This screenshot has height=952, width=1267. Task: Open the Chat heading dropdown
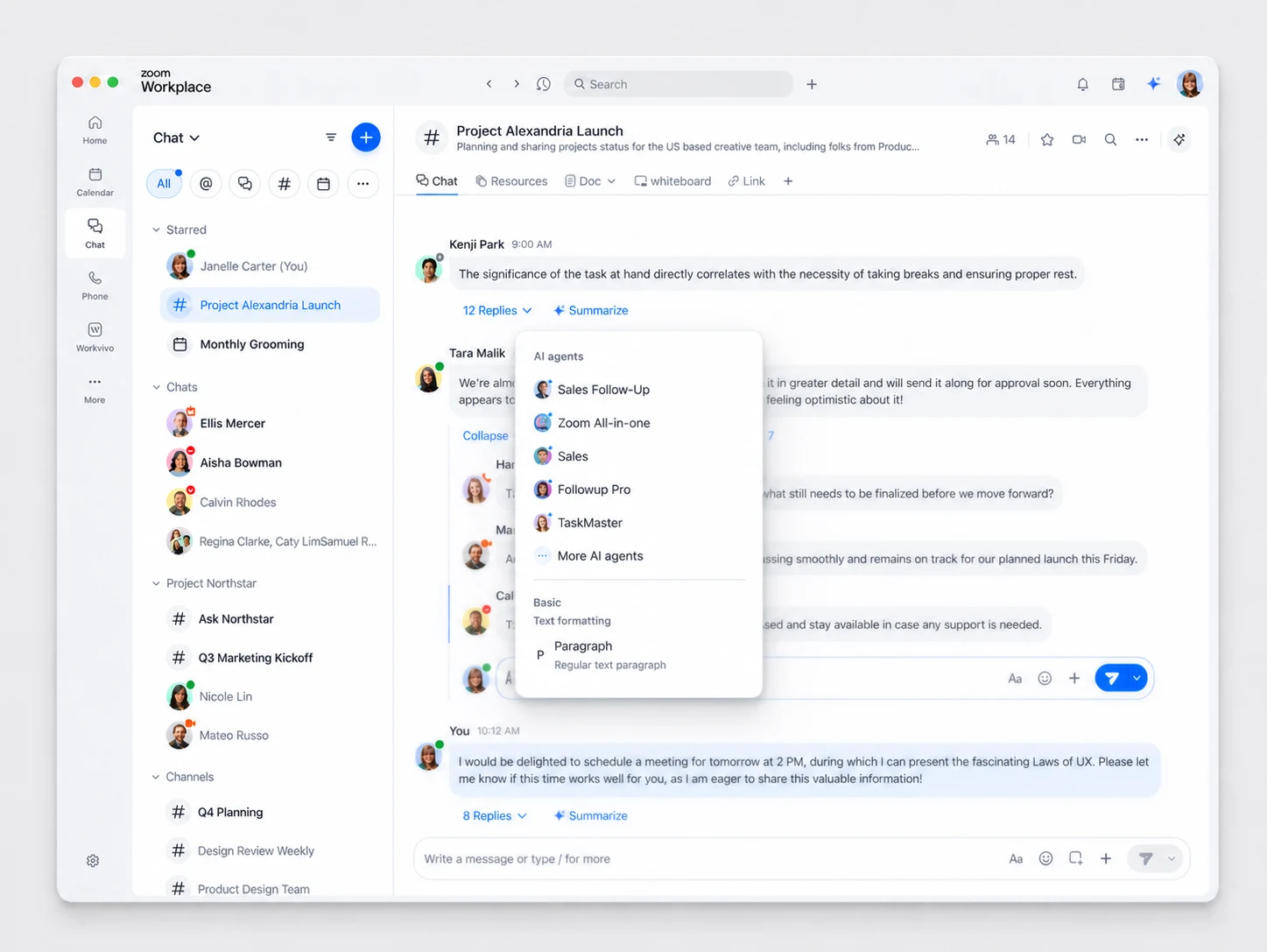click(x=176, y=138)
